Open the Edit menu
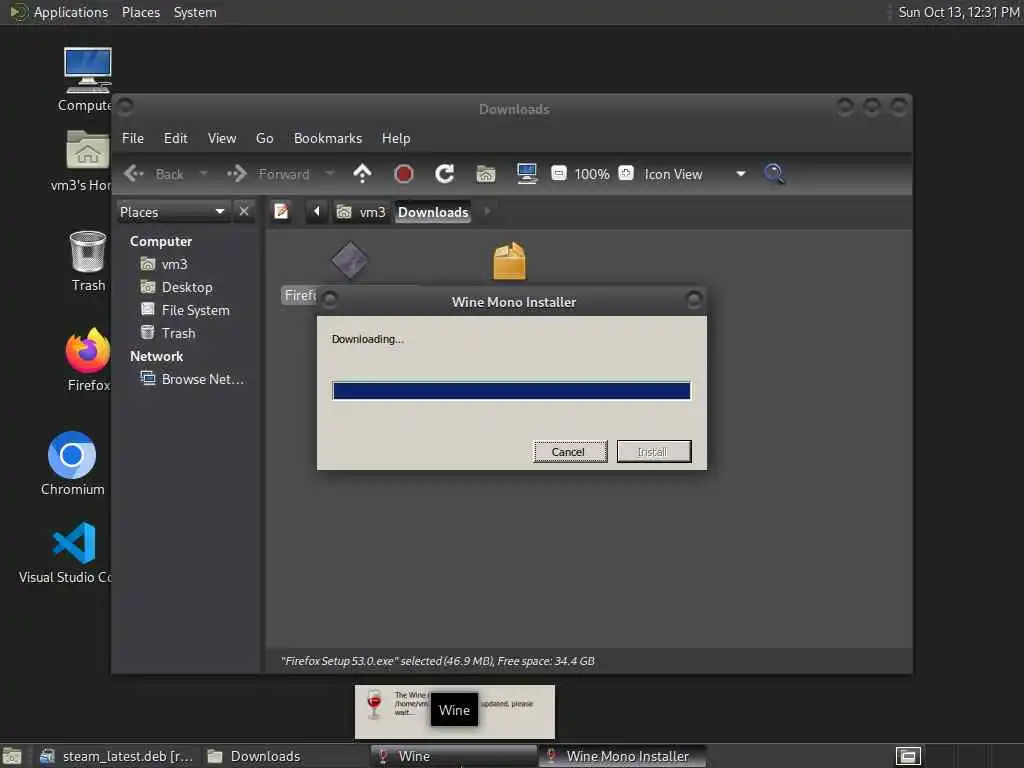Image resolution: width=1024 pixels, height=768 pixels. (x=175, y=138)
